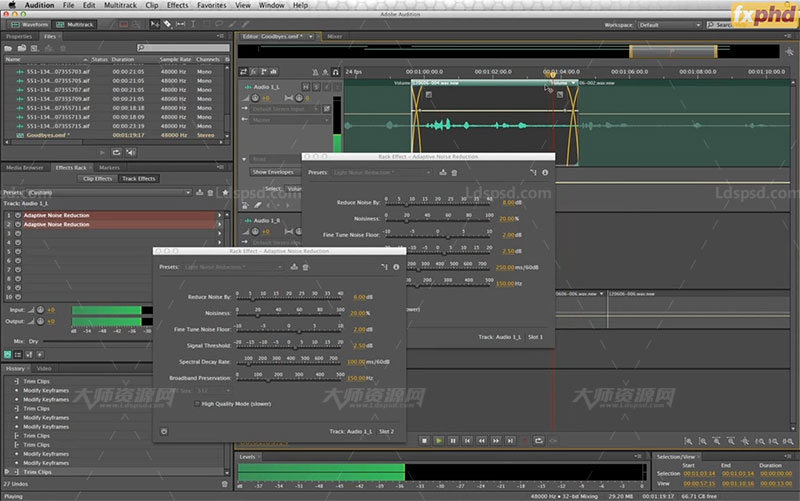Click the Show Envelopes button
This screenshot has width=800, height=501.
(x=273, y=172)
